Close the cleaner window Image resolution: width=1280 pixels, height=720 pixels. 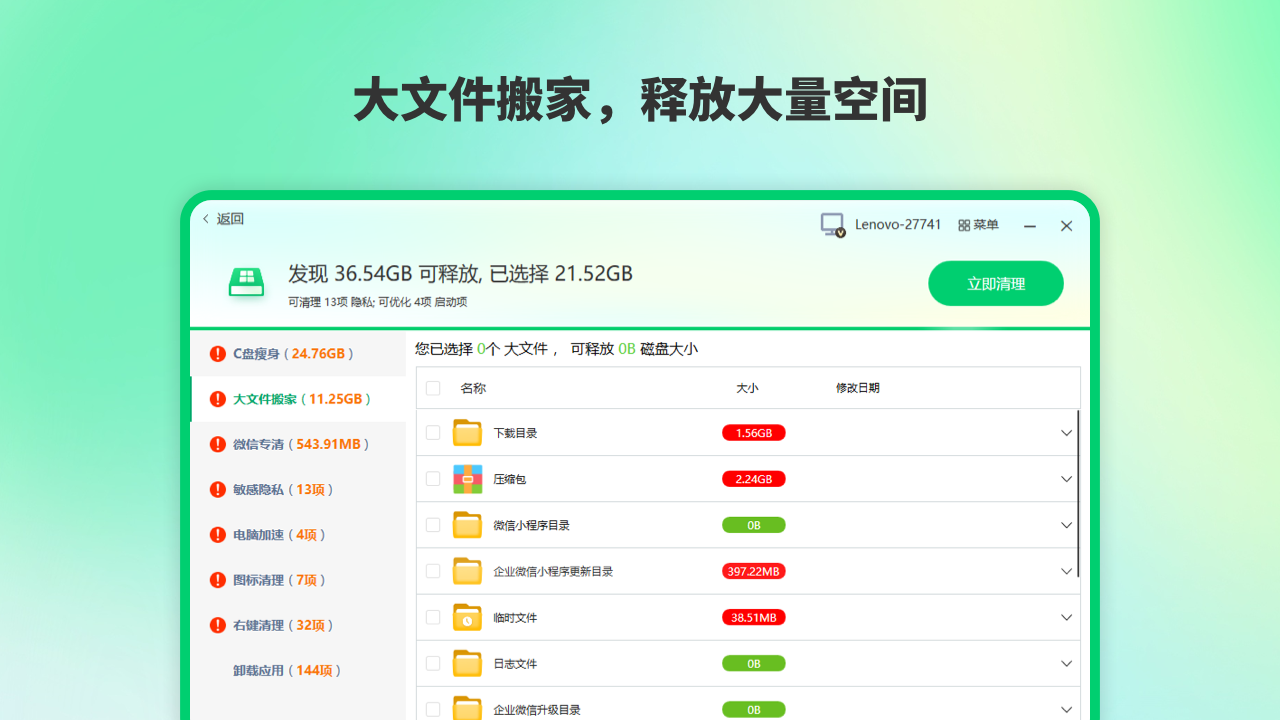(1067, 226)
